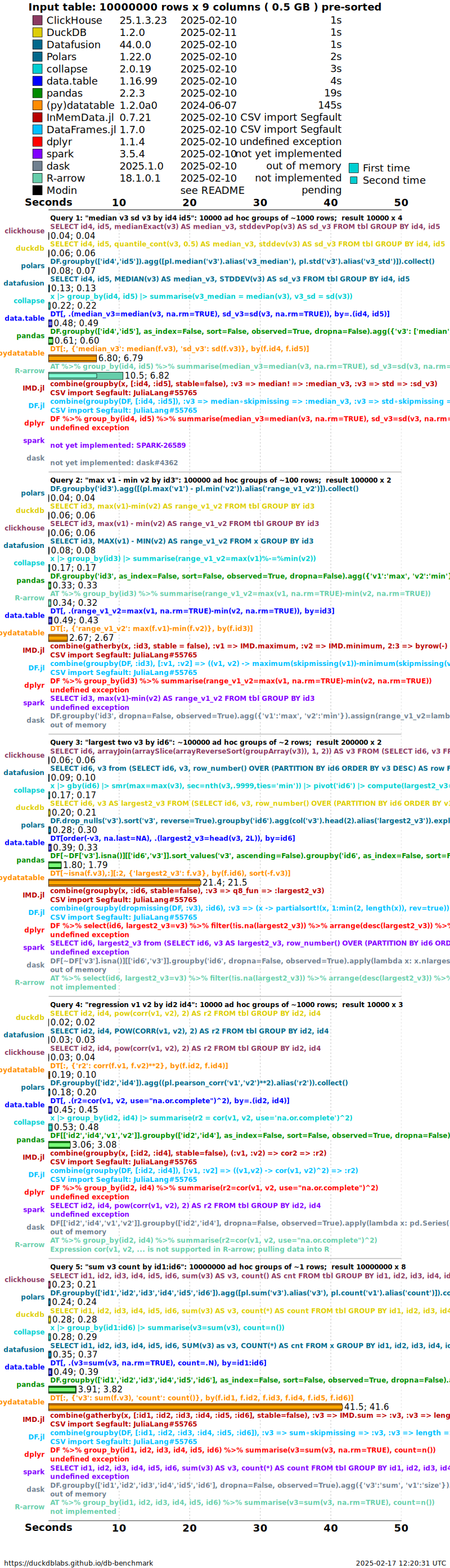Viewport: 450px width, 1568px height.
Task: Click the 'out of memory' status for dask in legend
Action: click(304, 166)
